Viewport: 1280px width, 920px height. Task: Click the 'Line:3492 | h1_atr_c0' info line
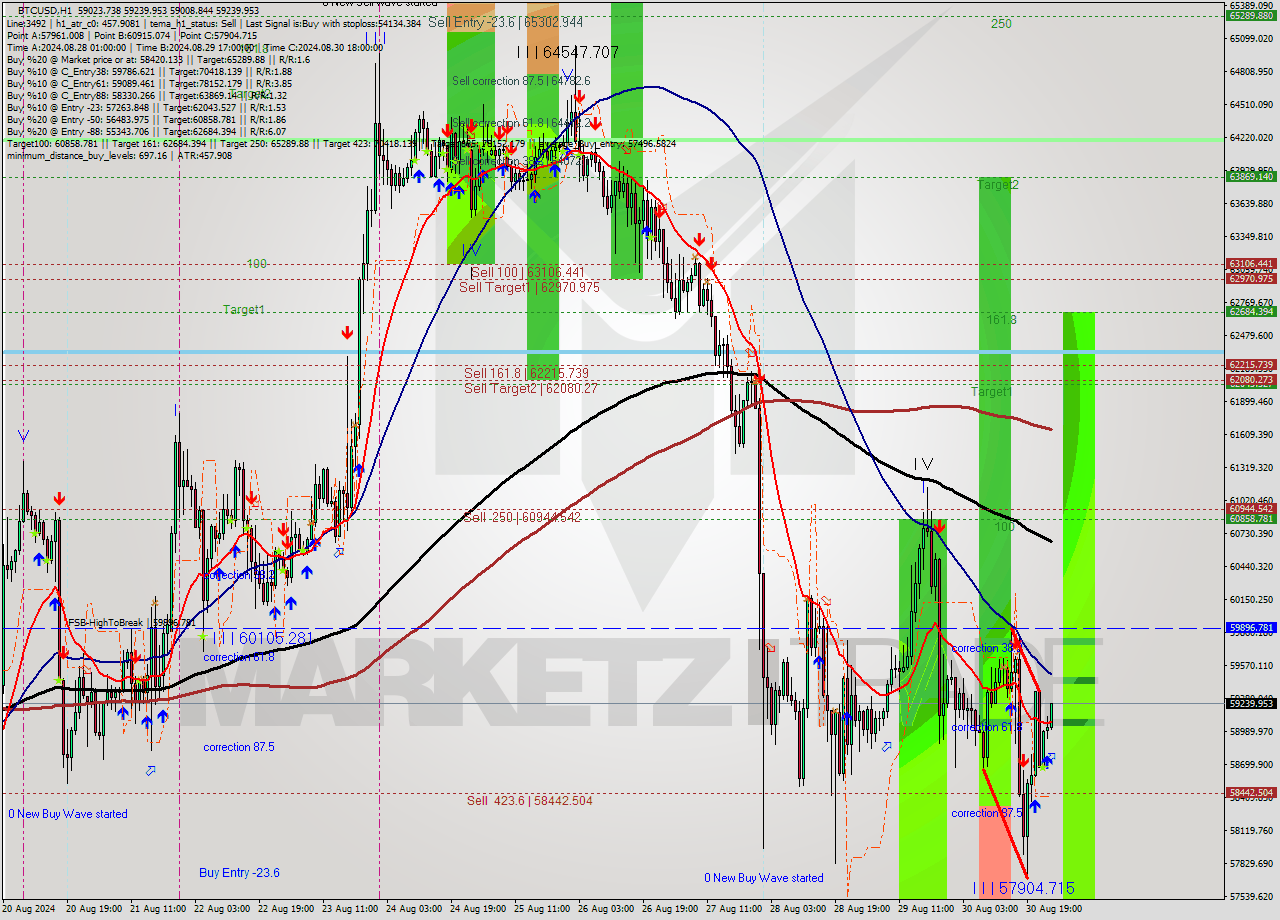click(x=214, y=23)
